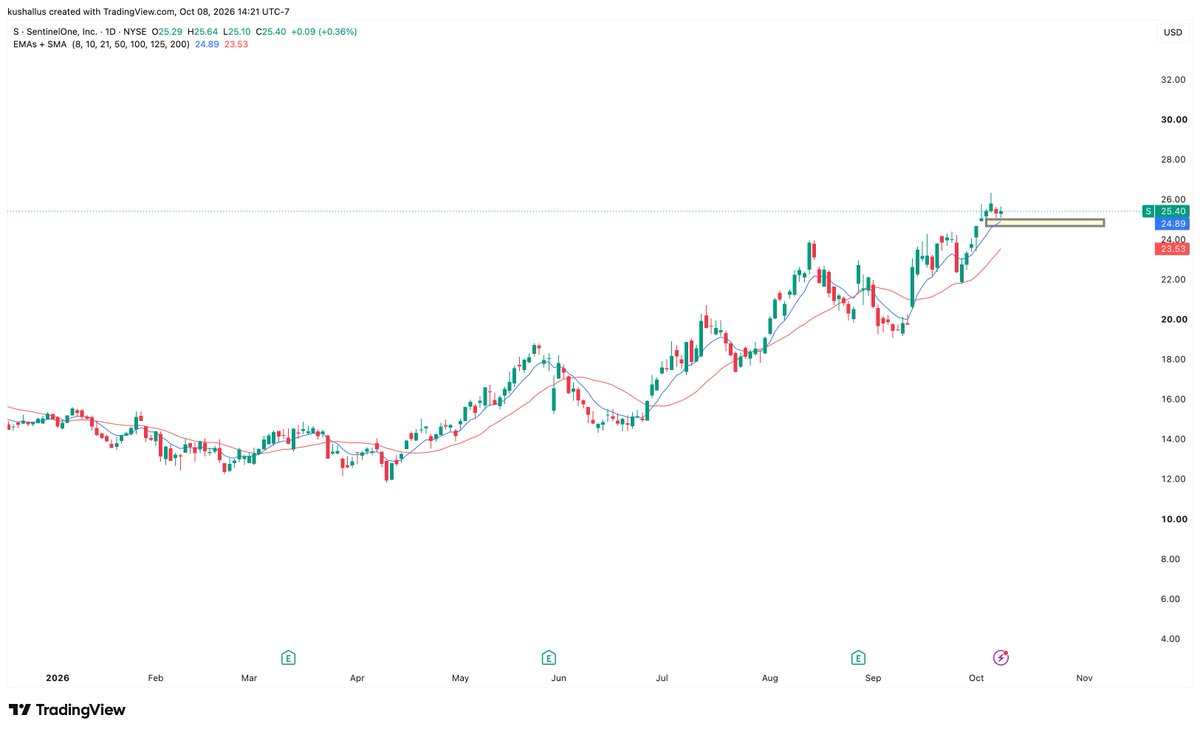
Task: Click the high value H25.64
Action: tap(203, 32)
